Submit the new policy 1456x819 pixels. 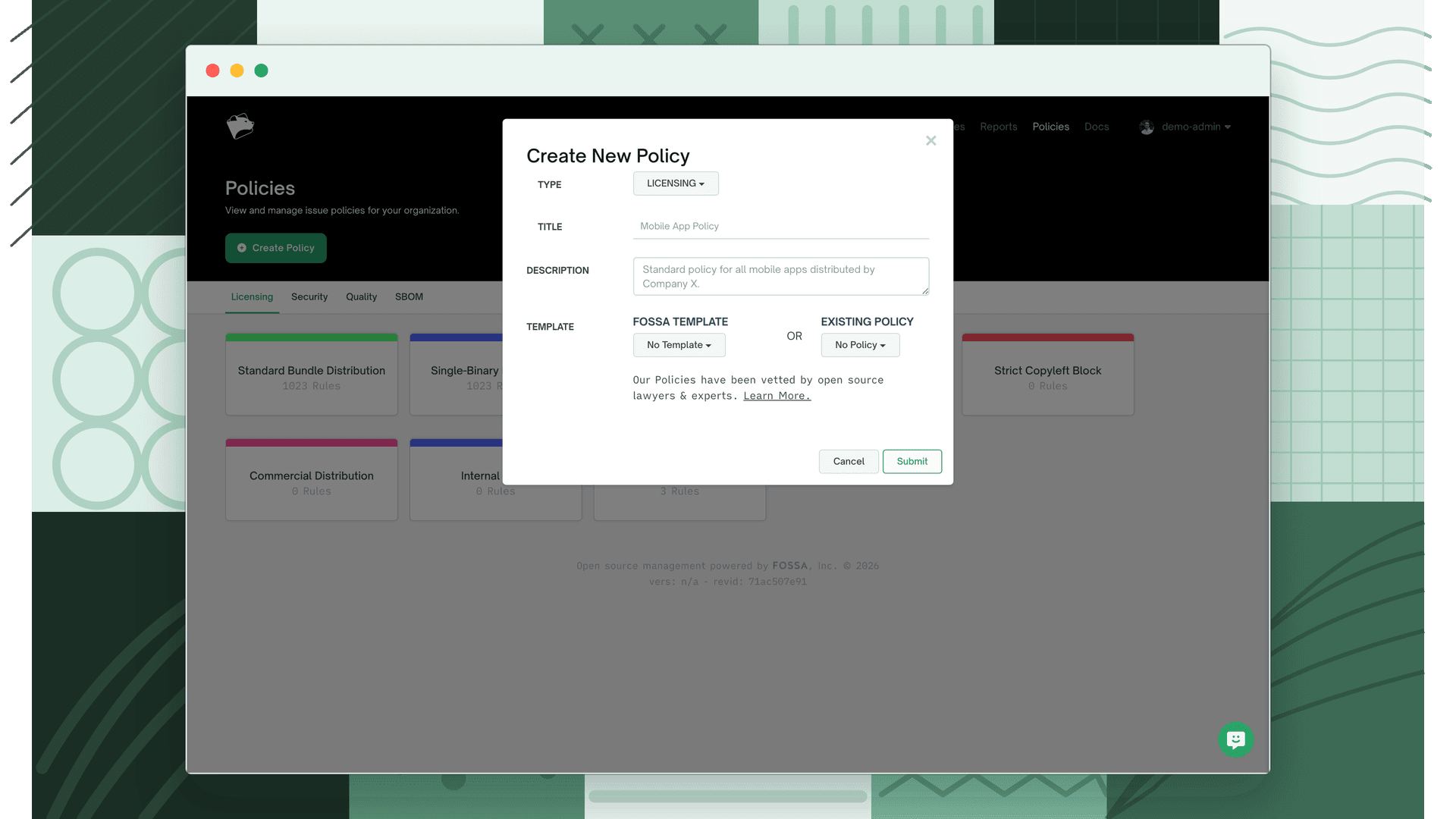912,461
